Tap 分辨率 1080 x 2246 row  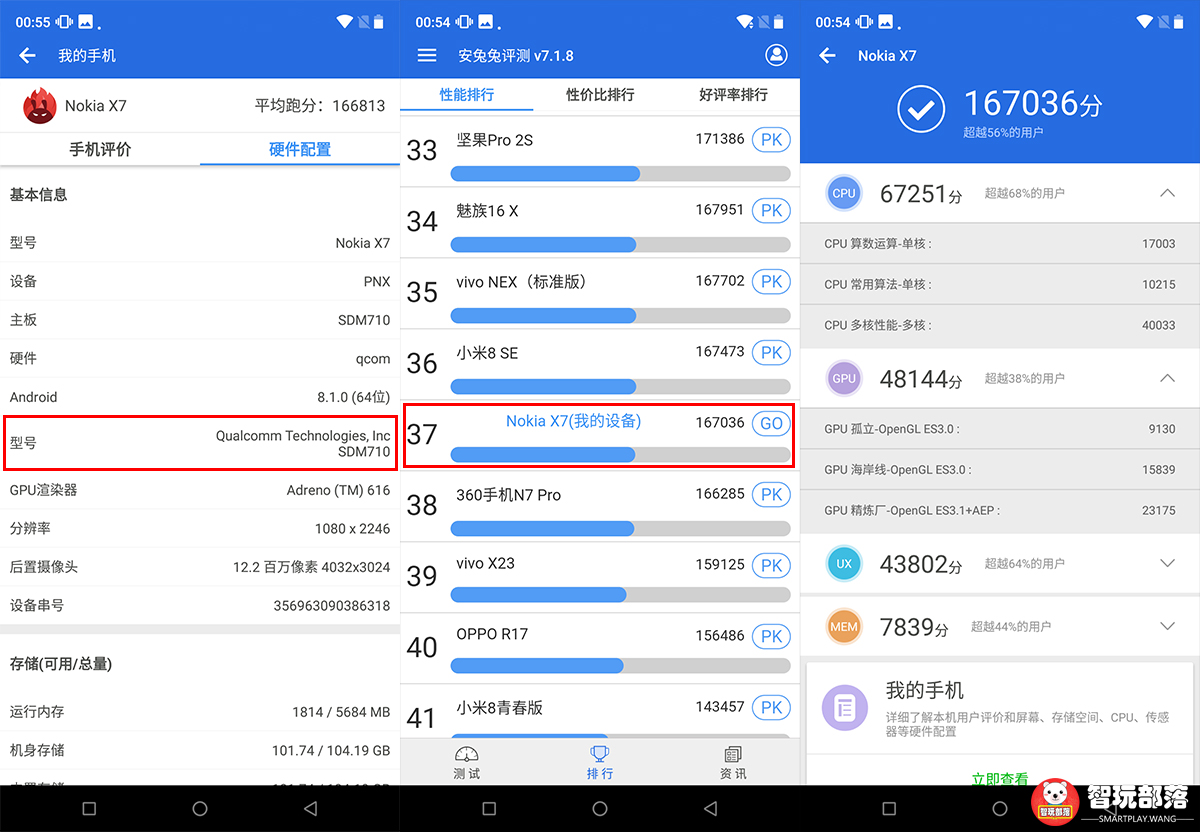(200, 529)
